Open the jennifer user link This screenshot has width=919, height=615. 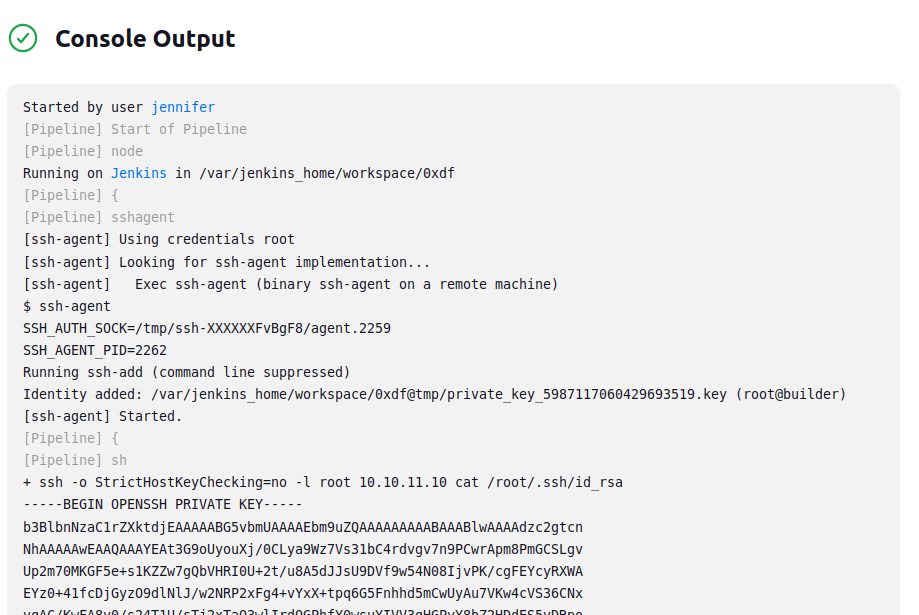tap(183, 107)
